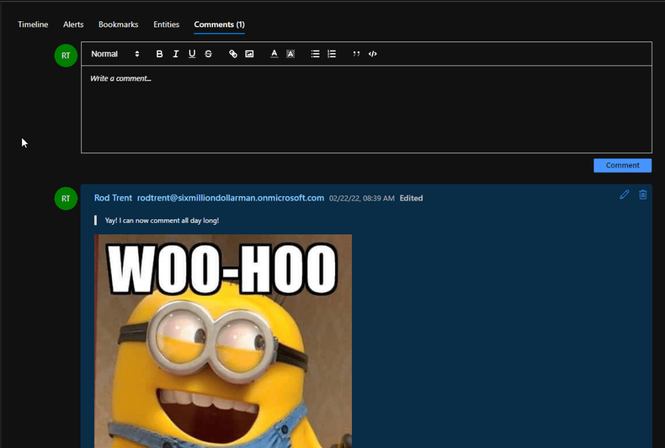Insert a numbered list
Image resolution: width=665 pixels, height=448 pixels.
pos(332,54)
